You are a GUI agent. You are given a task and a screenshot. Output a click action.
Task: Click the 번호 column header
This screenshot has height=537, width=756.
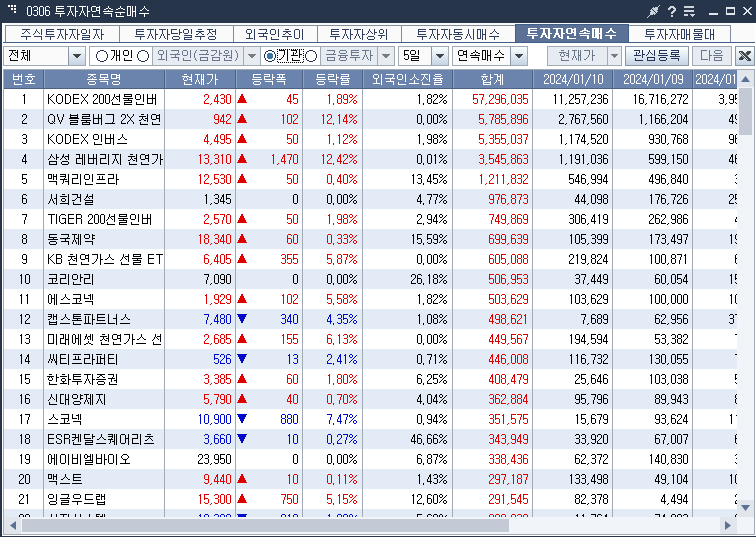tap(24, 79)
